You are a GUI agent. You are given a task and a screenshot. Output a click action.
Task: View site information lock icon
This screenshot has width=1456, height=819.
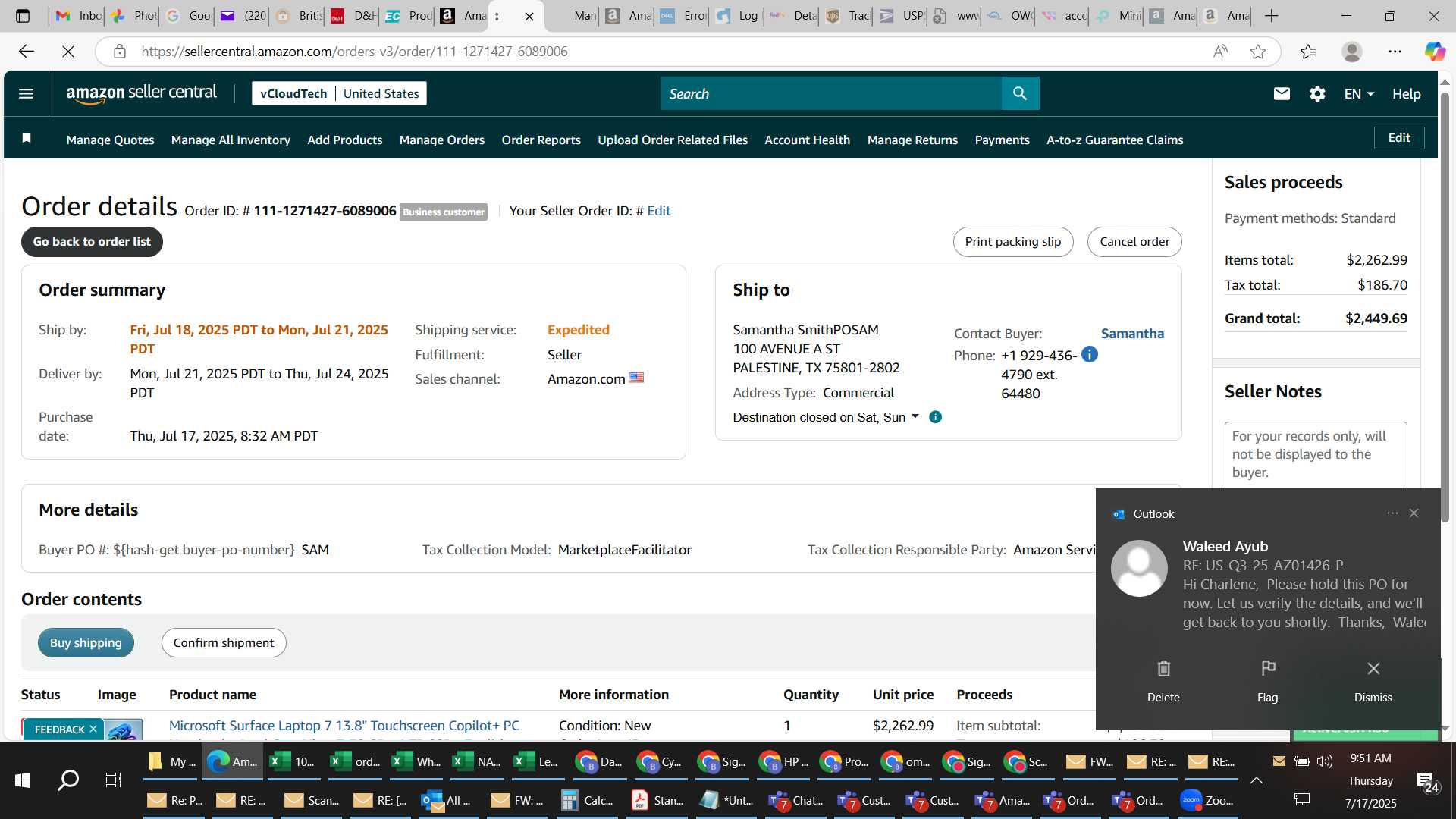point(119,52)
